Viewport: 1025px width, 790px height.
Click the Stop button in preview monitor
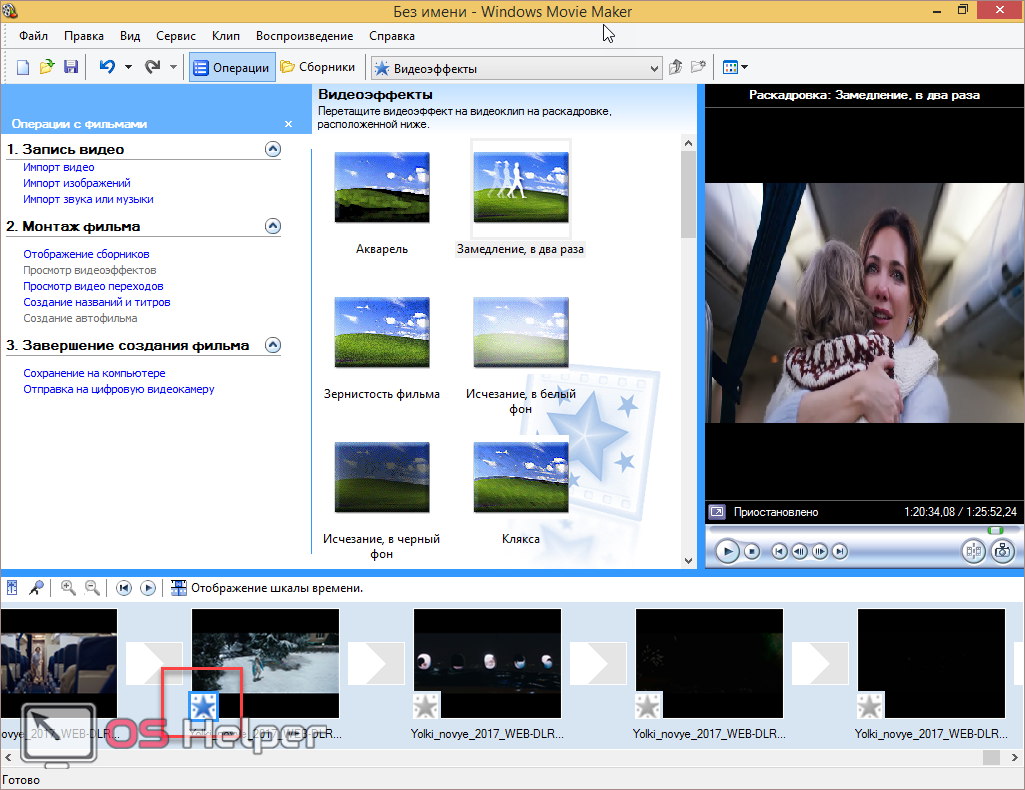[752, 551]
